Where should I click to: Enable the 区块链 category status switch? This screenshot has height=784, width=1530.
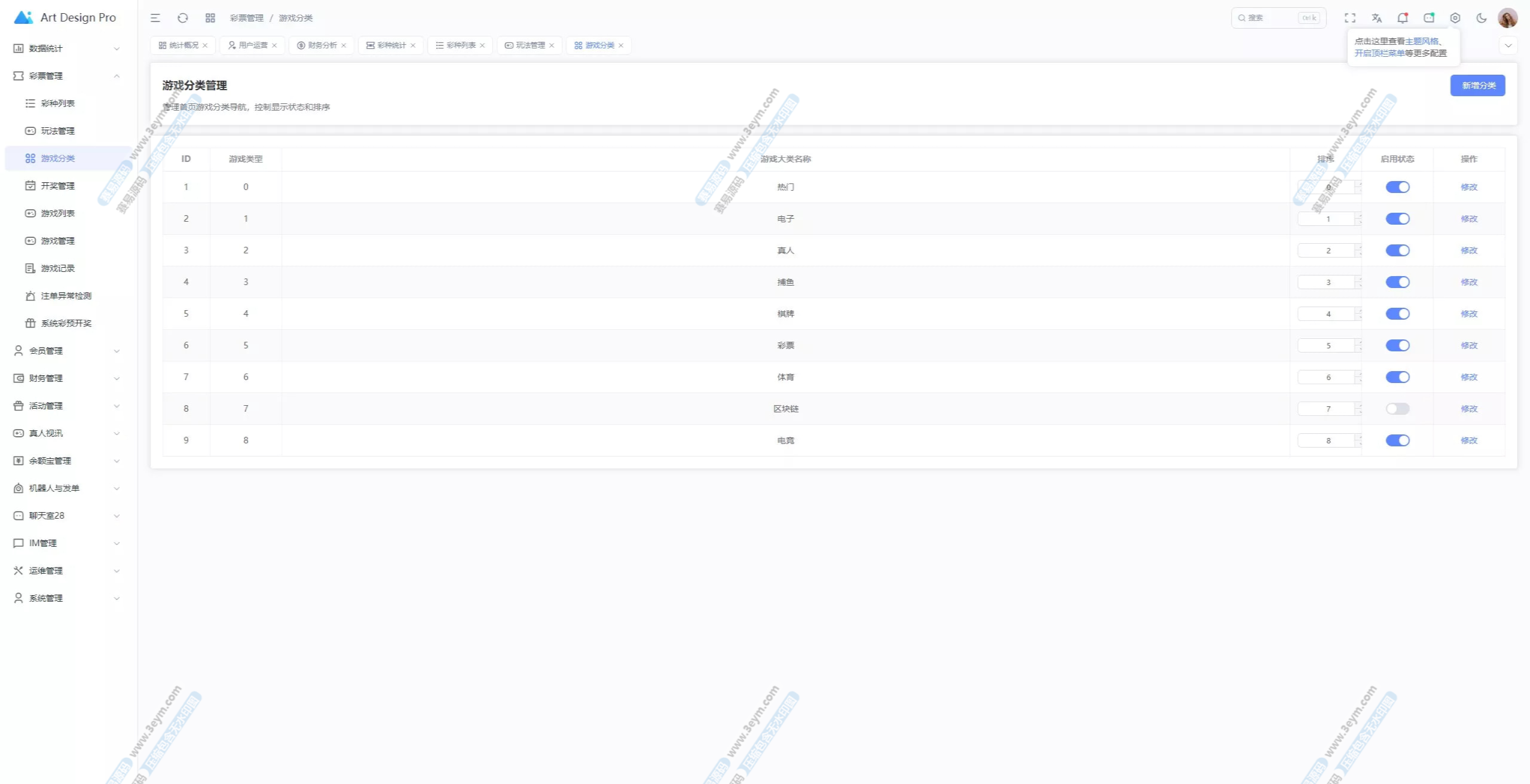[x=1397, y=409]
